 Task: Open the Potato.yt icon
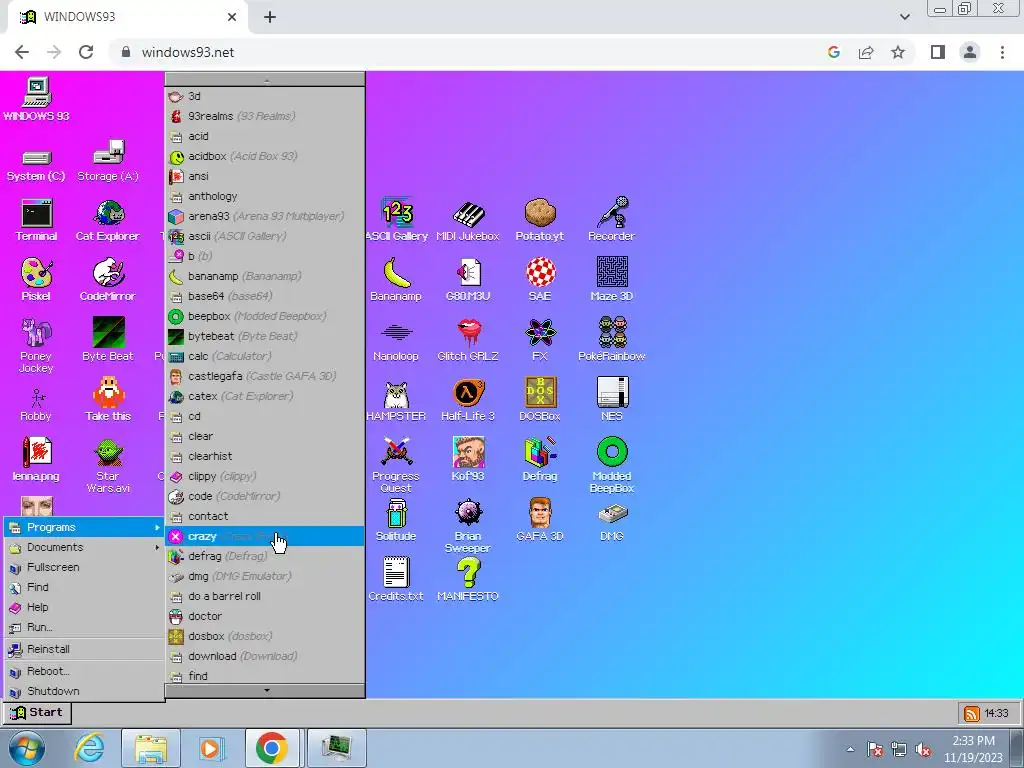coord(540,220)
